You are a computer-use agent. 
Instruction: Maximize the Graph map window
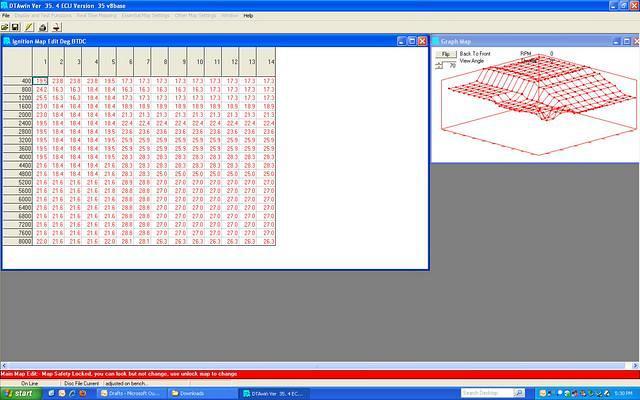621,41
